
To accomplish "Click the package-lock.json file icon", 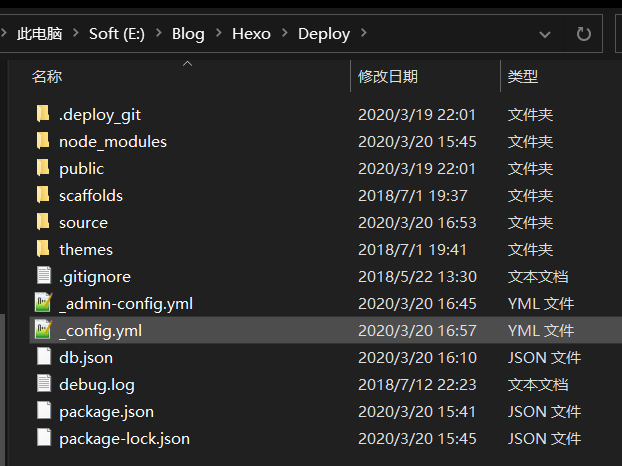I will click(43, 438).
